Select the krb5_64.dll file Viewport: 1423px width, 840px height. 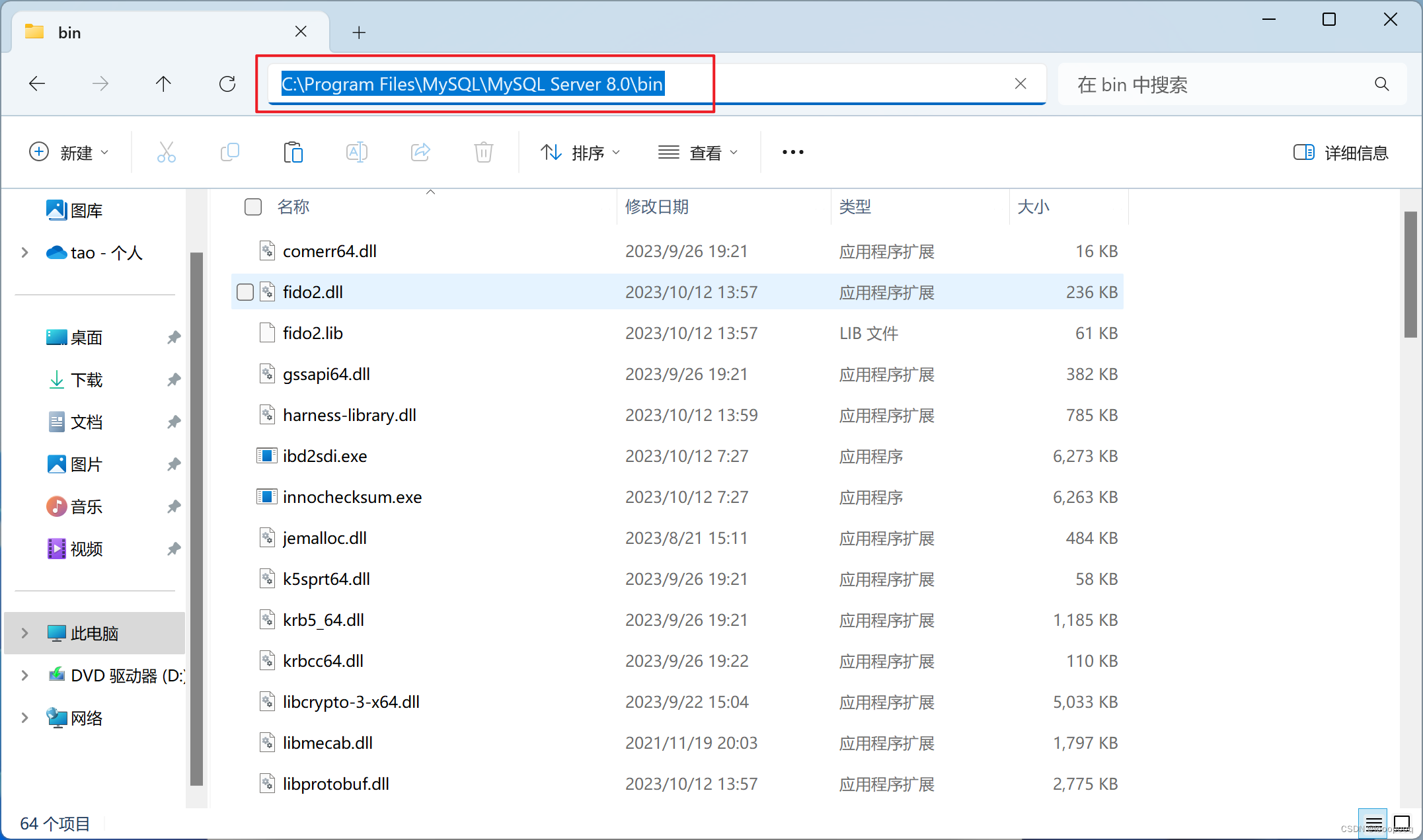[677, 620]
